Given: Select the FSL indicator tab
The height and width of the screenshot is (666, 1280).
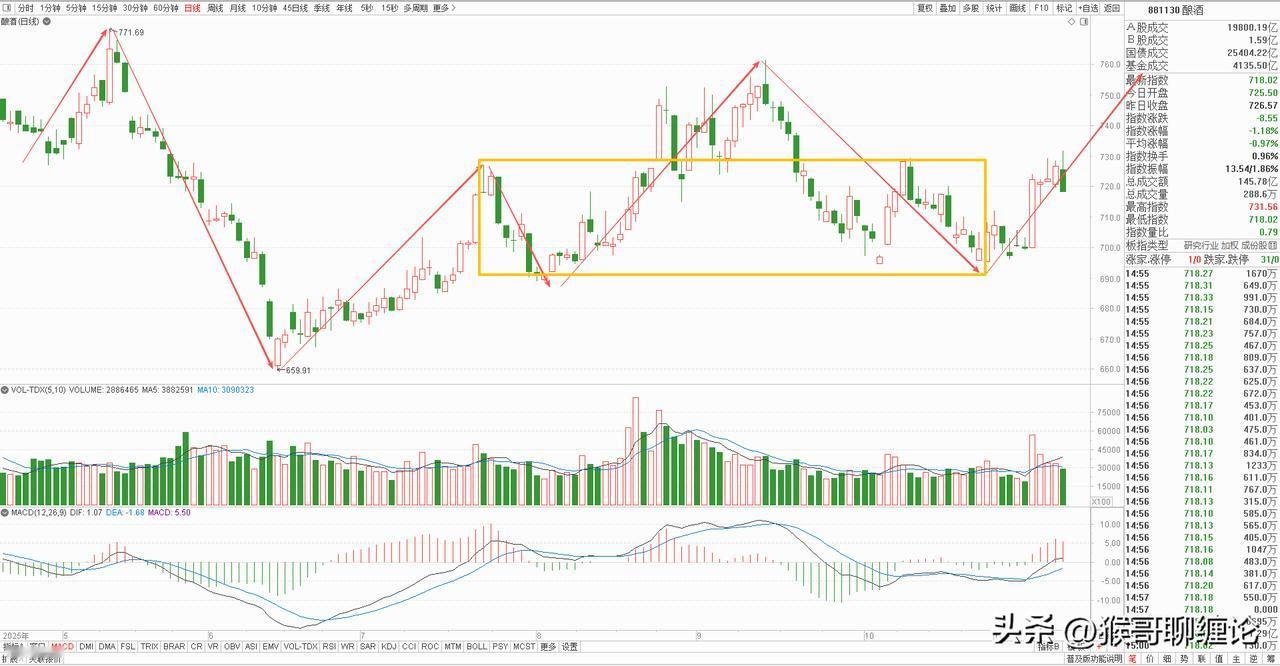Looking at the screenshot, I should pyautogui.click(x=128, y=647).
